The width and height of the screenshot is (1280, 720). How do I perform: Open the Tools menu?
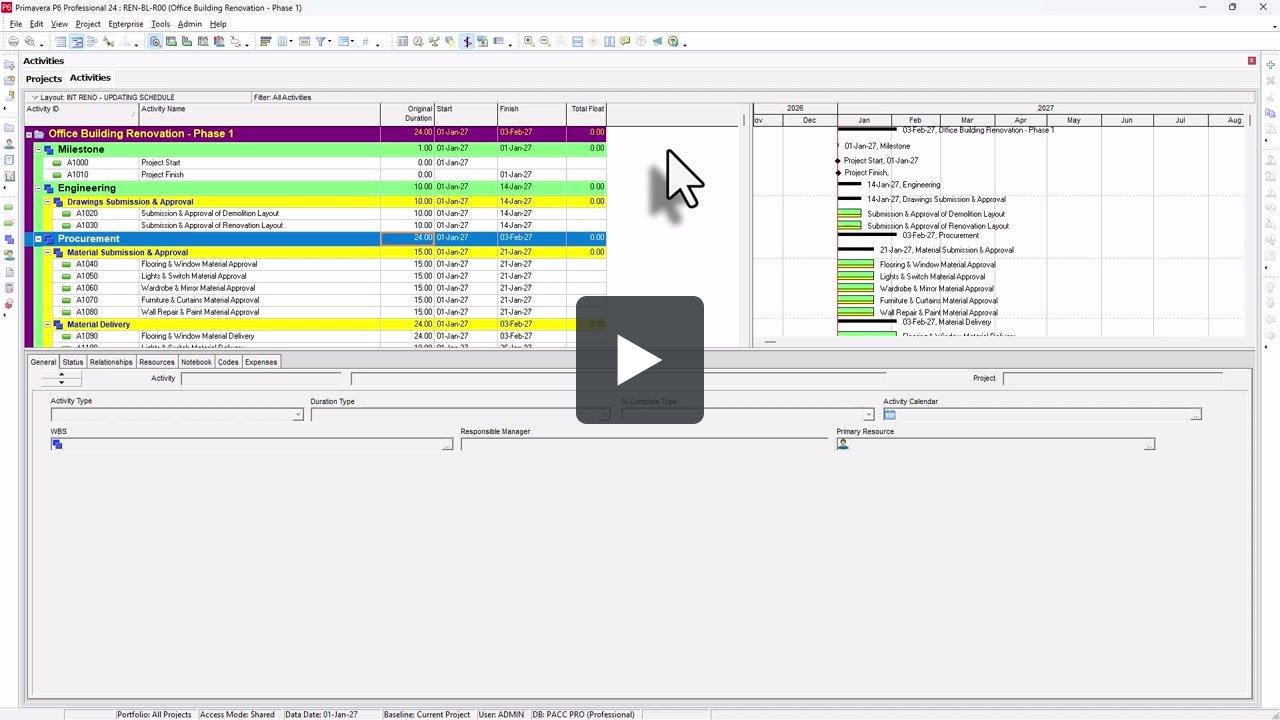(x=160, y=24)
